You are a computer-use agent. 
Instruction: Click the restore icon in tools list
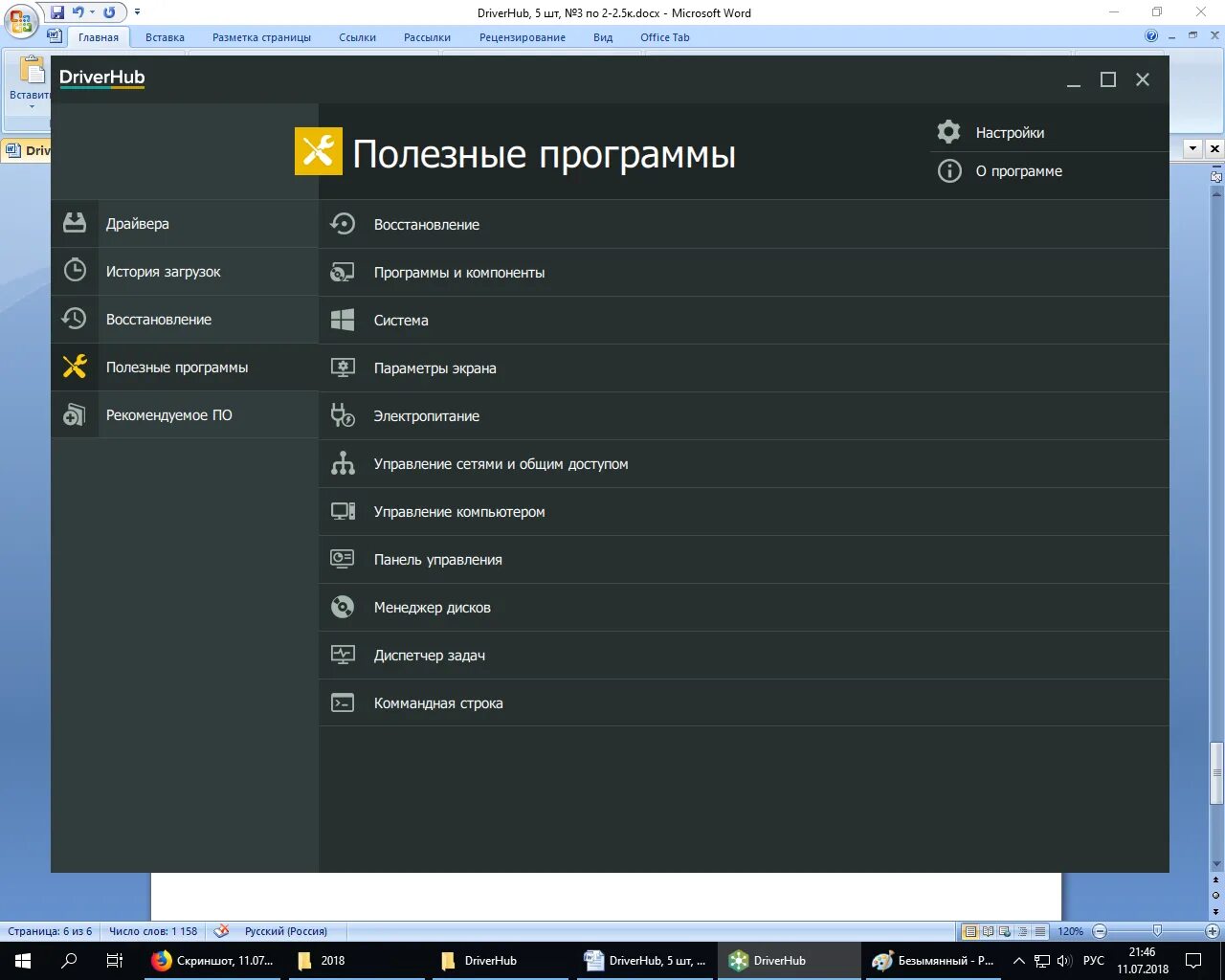[x=343, y=224]
